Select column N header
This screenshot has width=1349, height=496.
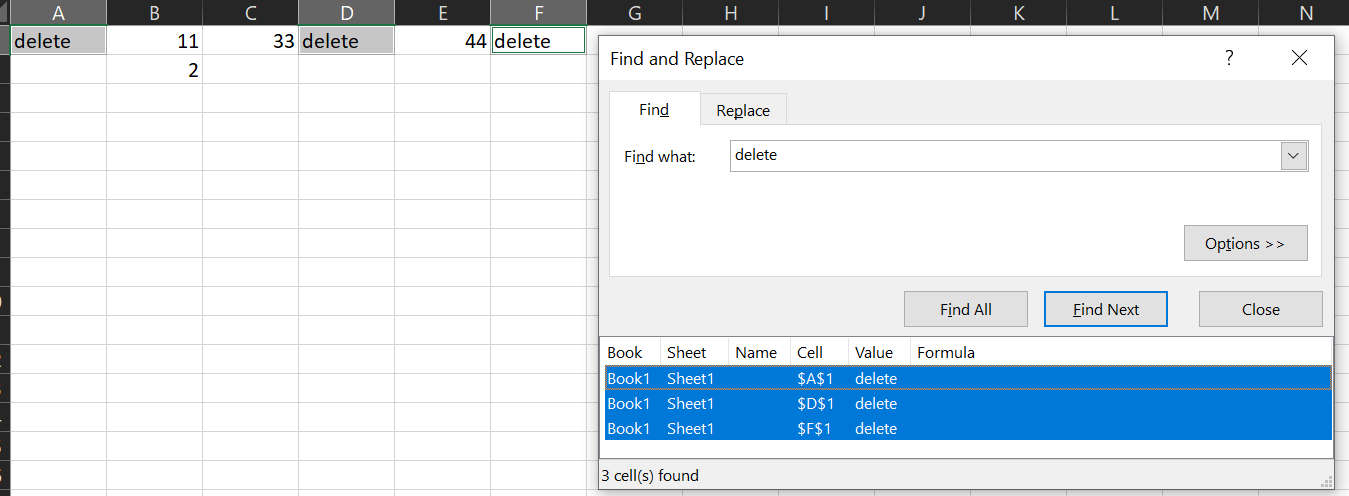tap(1304, 13)
